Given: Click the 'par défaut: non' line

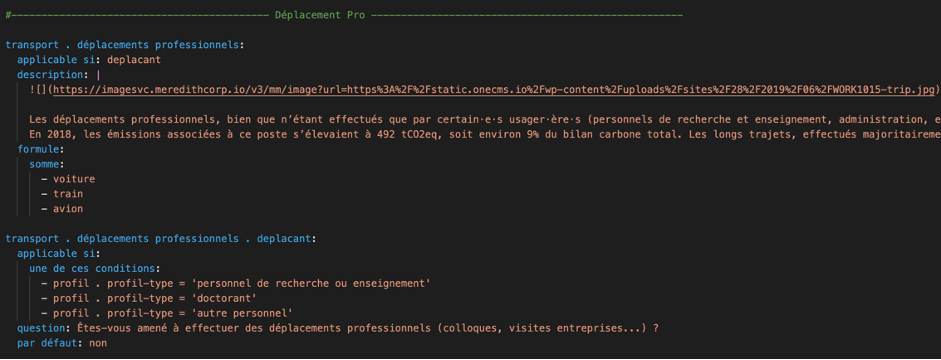Looking at the screenshot, I should click(62, 343).
